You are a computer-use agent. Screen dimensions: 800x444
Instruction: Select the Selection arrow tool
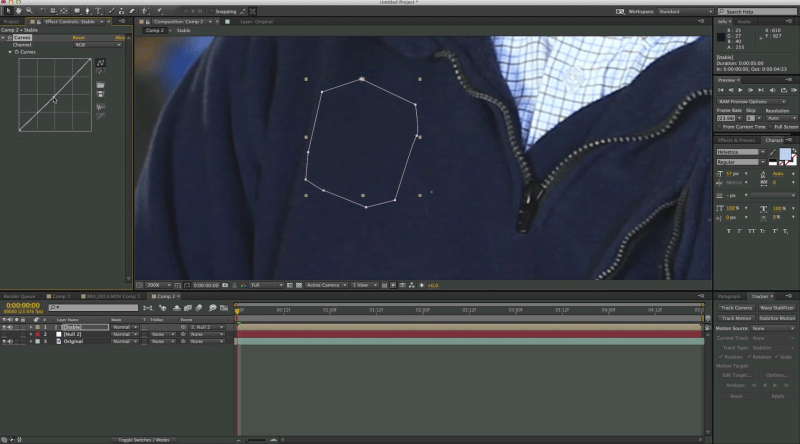8,11
